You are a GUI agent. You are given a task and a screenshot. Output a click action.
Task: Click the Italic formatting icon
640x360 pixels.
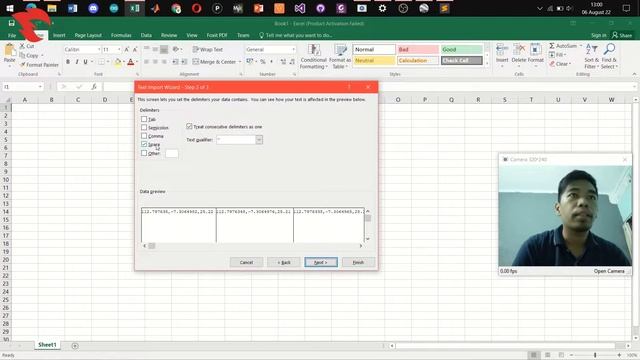tap(76, 62)
